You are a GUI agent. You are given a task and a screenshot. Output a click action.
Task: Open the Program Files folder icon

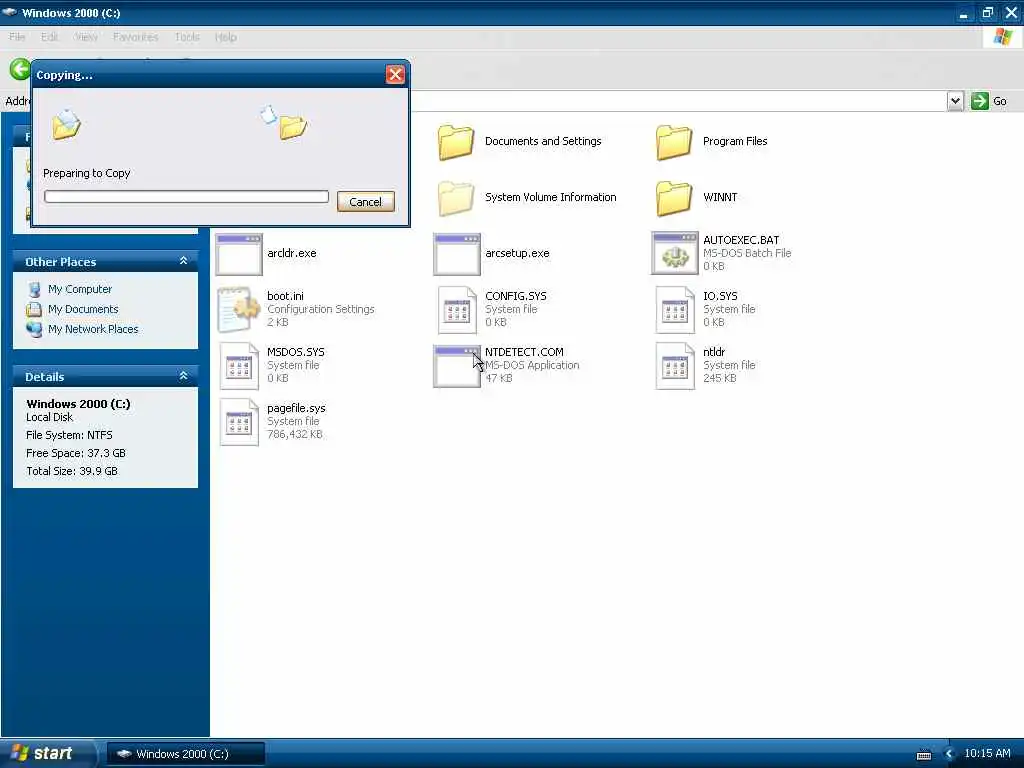(x=674, y=142)
